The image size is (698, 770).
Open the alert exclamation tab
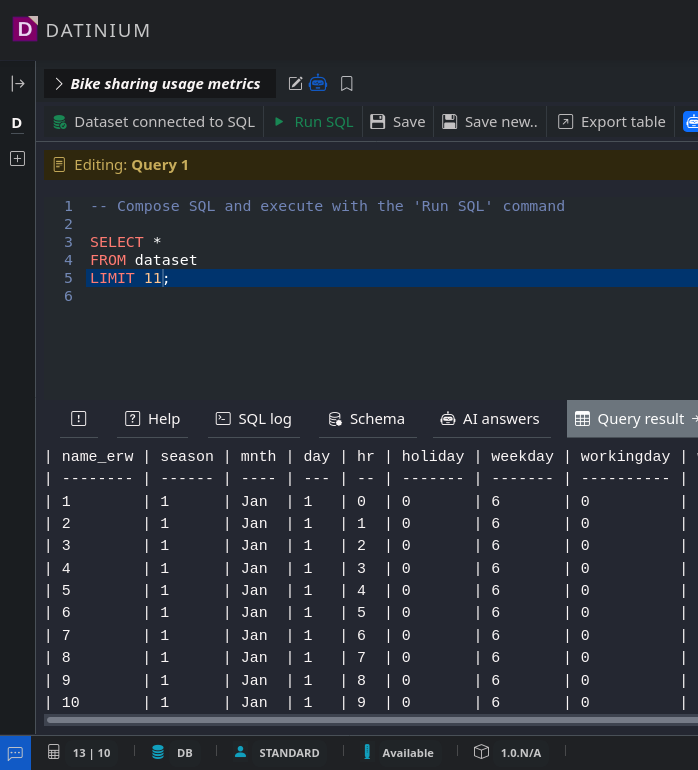[79, 419]
